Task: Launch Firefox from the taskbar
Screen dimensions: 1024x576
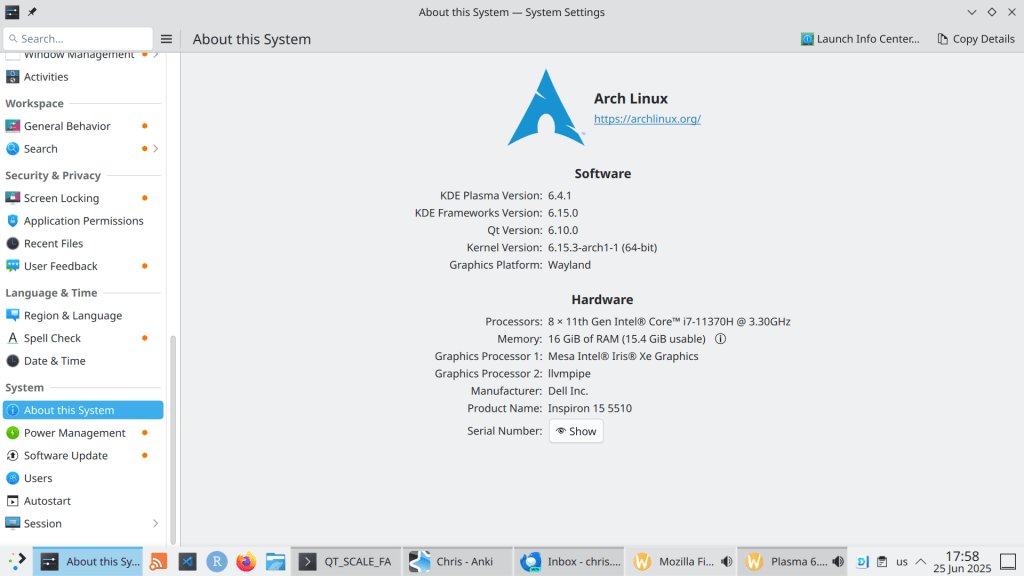Action: [246, 562]
